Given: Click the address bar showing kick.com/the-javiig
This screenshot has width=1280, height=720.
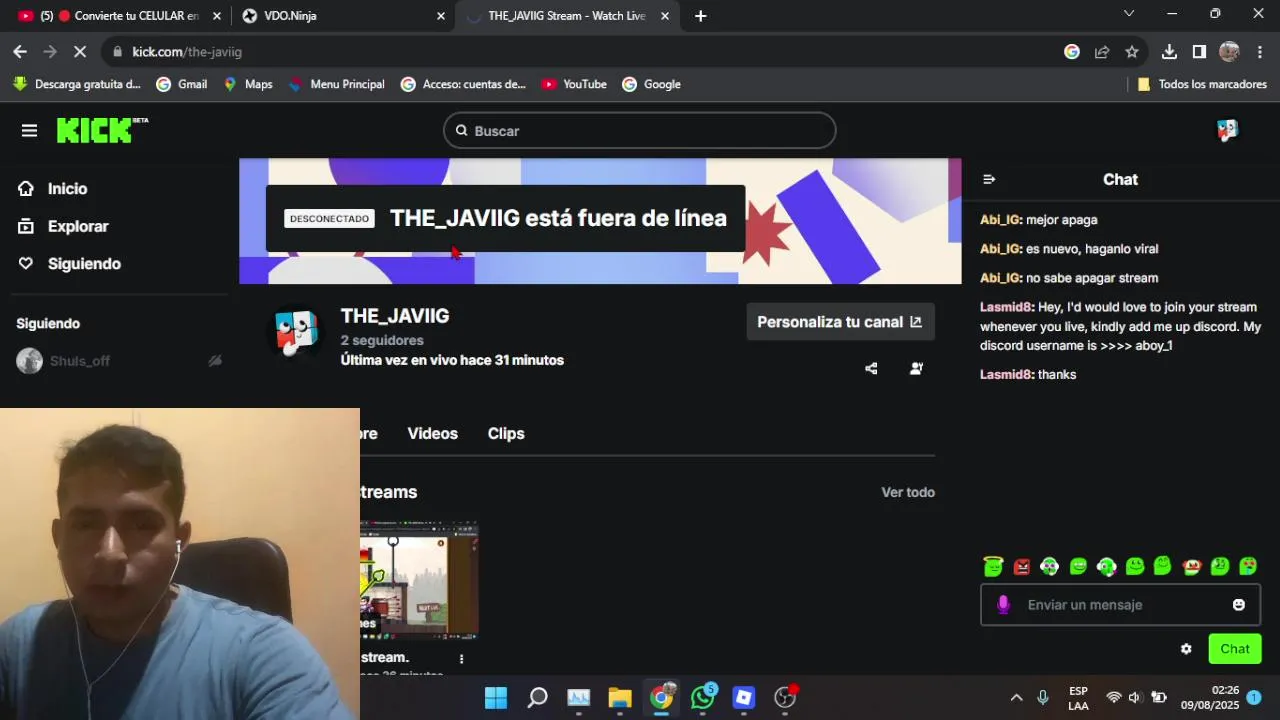Looking at the screenshot, I should 580,52.
